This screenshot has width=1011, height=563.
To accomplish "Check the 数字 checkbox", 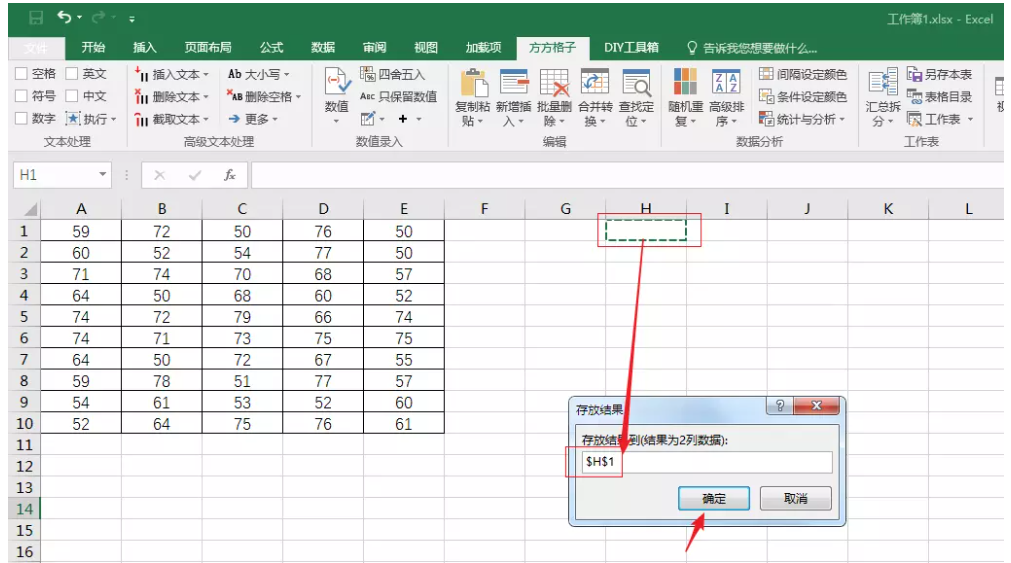I will click(22, 119).
